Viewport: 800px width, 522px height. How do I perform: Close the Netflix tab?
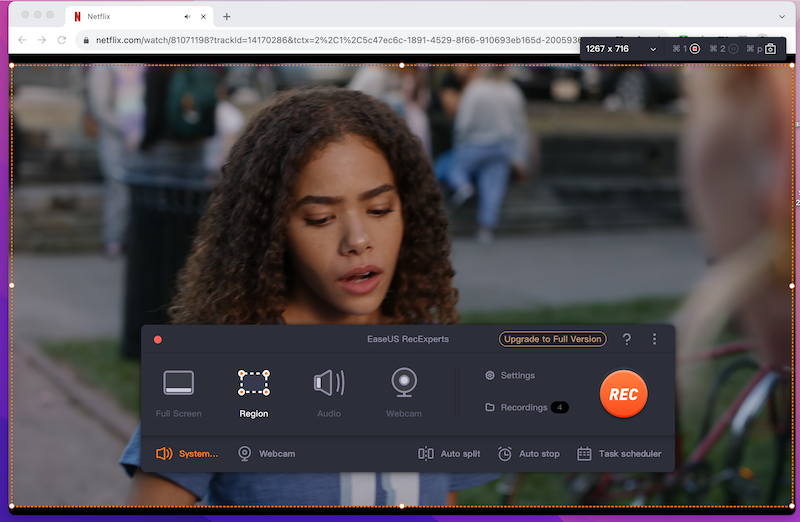203,16
